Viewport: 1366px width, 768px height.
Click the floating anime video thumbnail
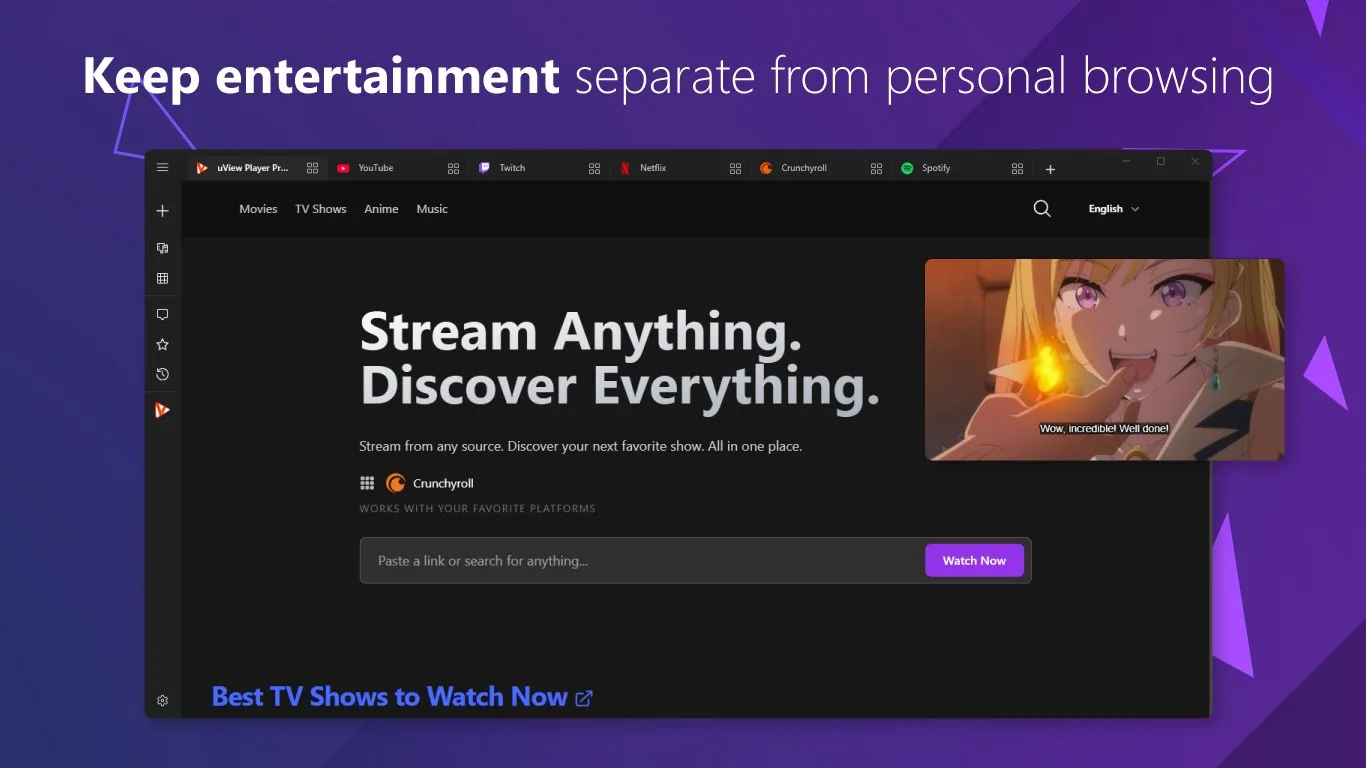coord(1104,360)
